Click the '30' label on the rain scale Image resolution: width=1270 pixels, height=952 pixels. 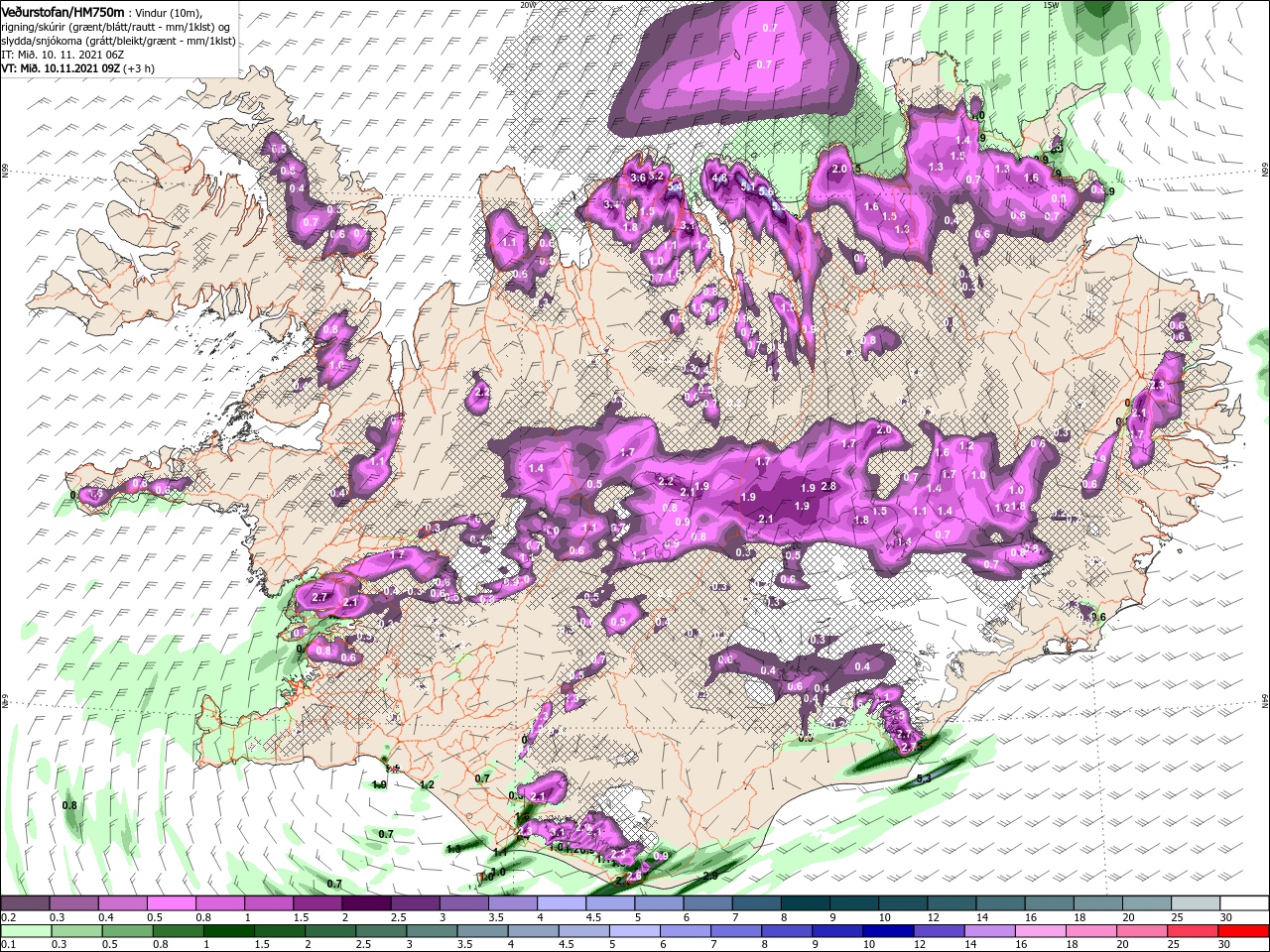click(x=1225, y=945)
